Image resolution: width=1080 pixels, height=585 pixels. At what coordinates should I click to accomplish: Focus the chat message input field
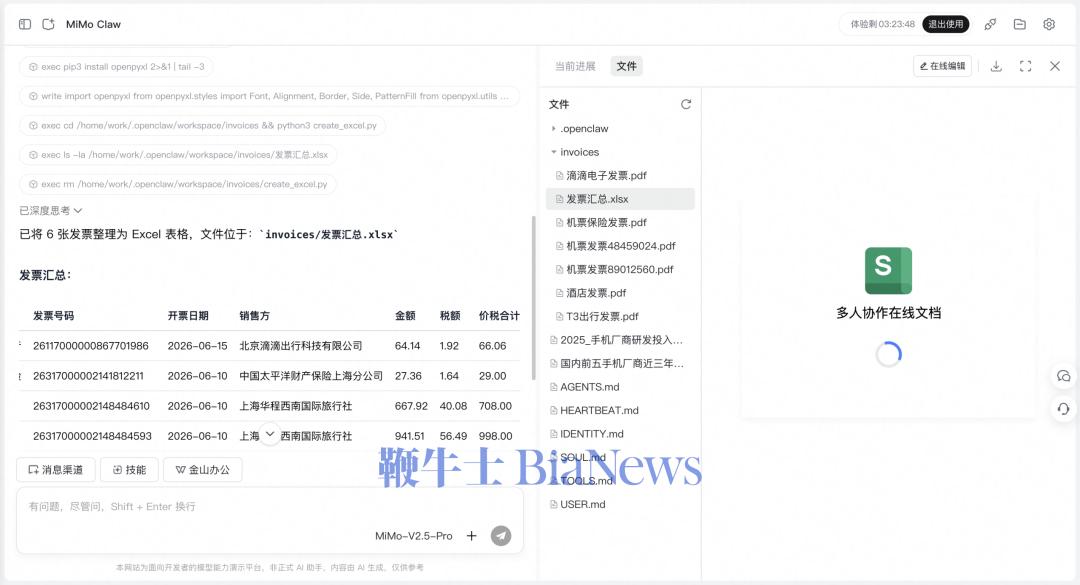[x=269, y=506]
